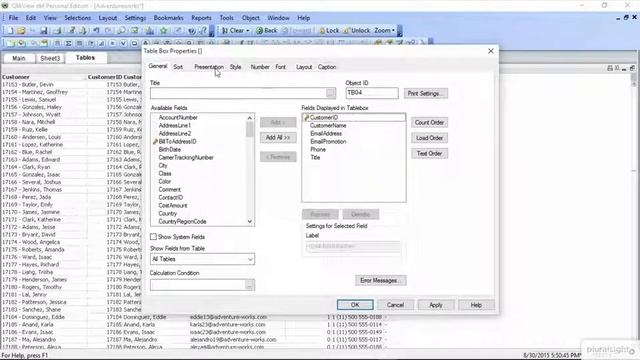Click the Print icon in the toolbar
Screen dimensions: 640x360
click(57, 31)
